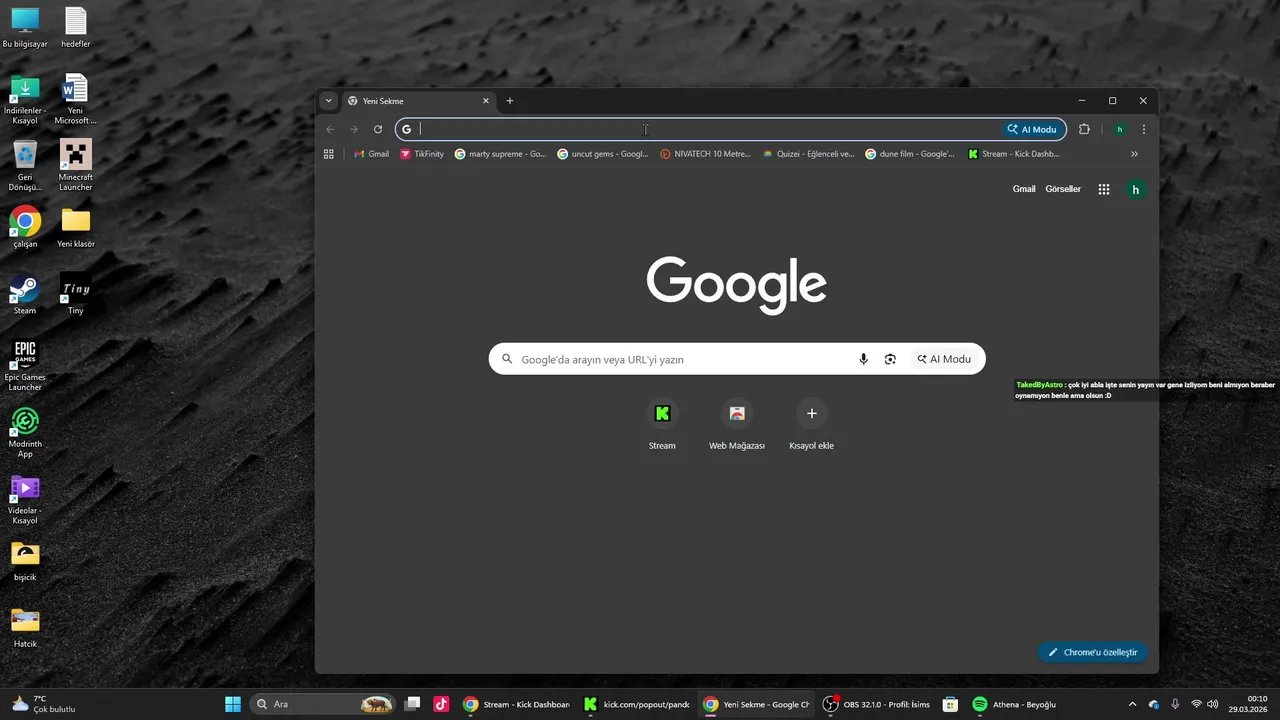1280x720 pixels.
Task: Open 'Bu bilgisayar' desktop icon
Action: coord(25,28)
